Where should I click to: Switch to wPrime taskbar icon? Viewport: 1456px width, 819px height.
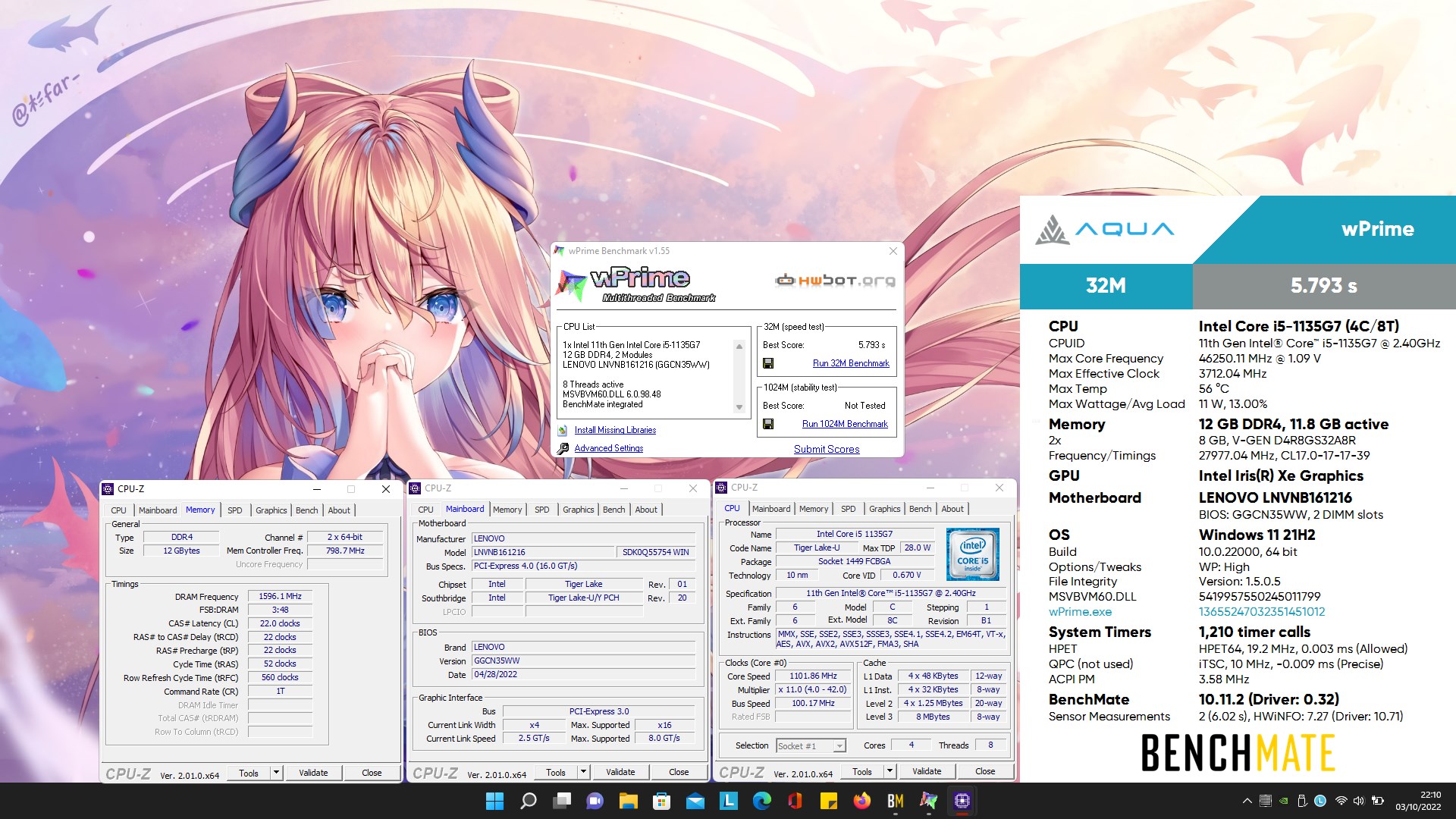929,801
